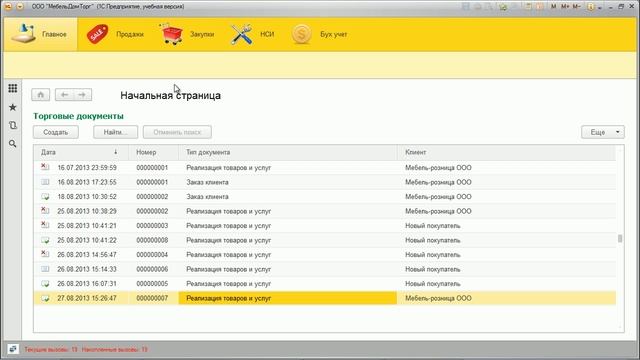The width and height of the screenshot is (640, 360).
Task: Select number 00000008 cell
Action: pyautogui.click(x=152, y=240)
